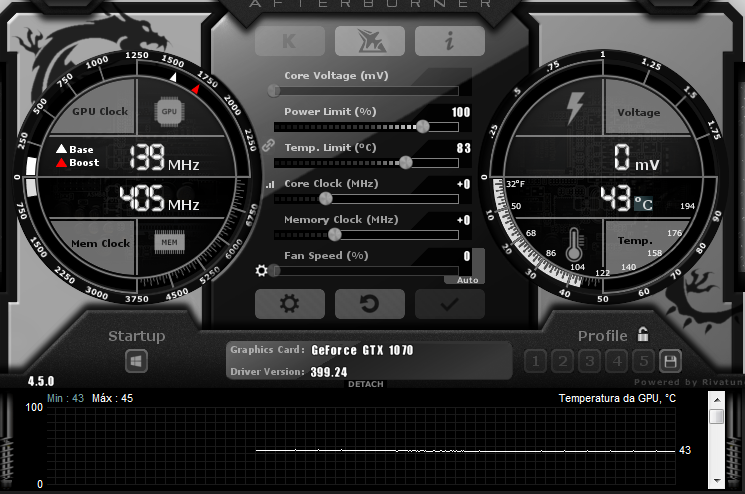The width and height of the screenshot is (745, 494).
Task: Select profile slot 2
Action: 563,361
